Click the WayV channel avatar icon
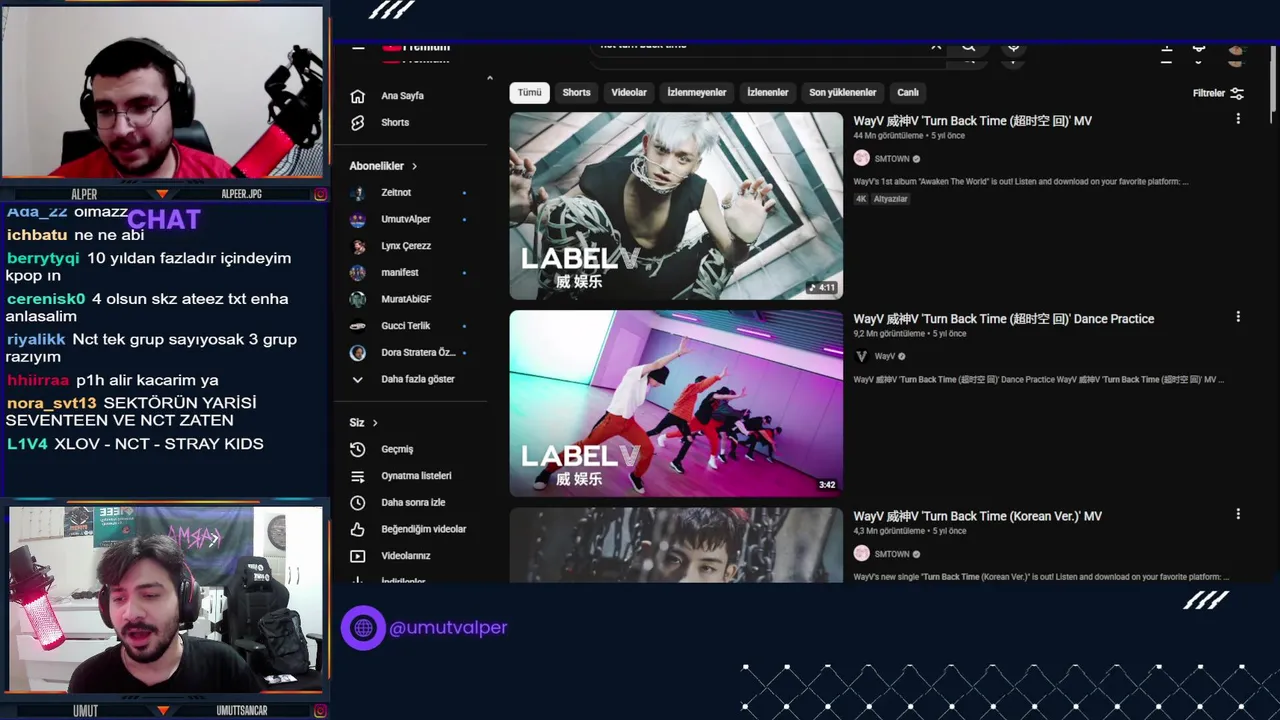 point(861,356)
